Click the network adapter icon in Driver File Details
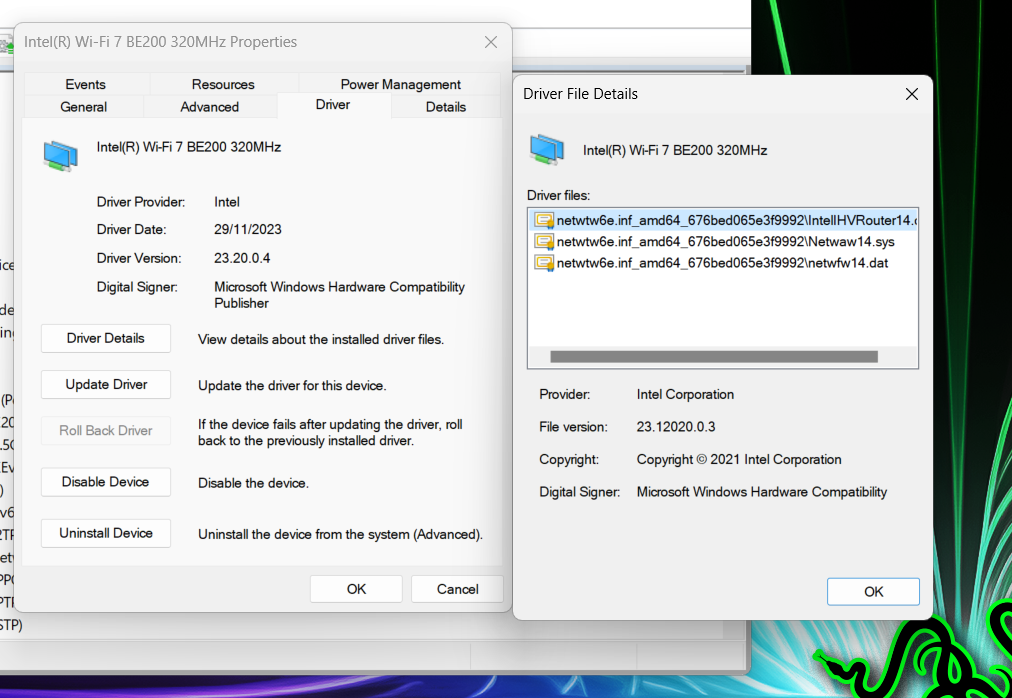Viewport: 1012px width, 698px height. coord(547,149)
